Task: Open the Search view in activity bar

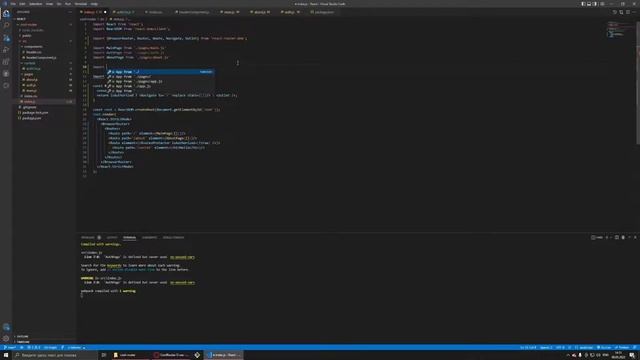Action: click(x=6, y=25)
